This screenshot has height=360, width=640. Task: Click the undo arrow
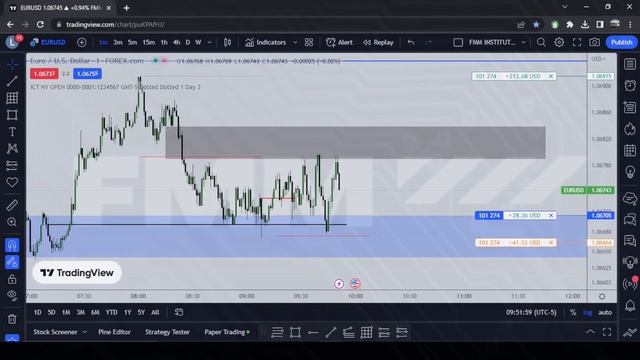pyautogui.click(x=411, y=42)
